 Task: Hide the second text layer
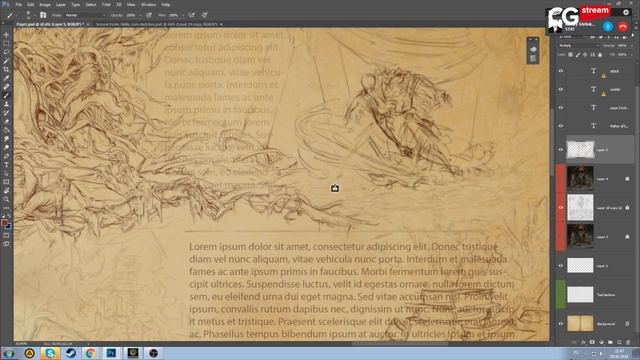[561, 89]
